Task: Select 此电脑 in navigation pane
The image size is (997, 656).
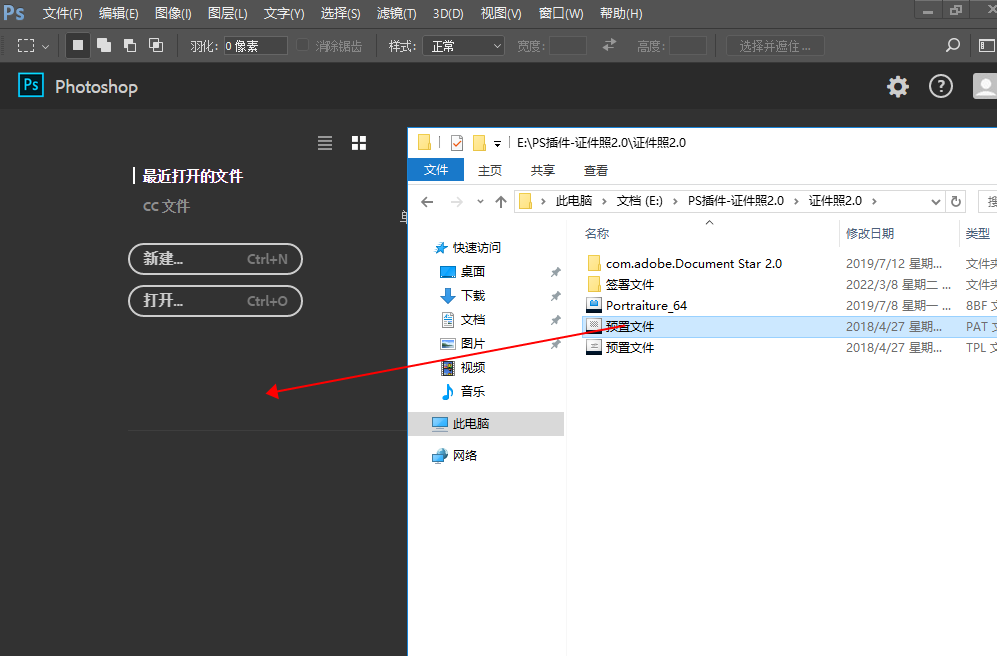Action: [486, 424]
